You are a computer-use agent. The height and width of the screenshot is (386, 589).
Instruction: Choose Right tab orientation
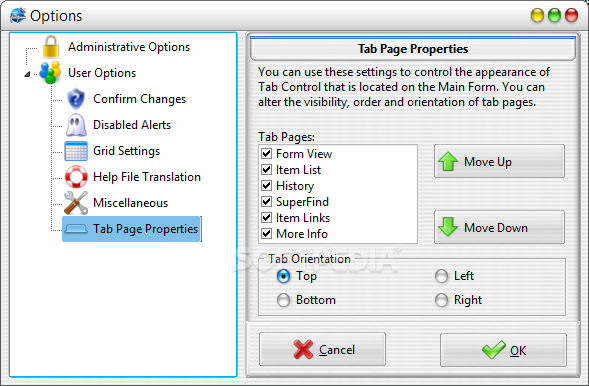point(441,300)
